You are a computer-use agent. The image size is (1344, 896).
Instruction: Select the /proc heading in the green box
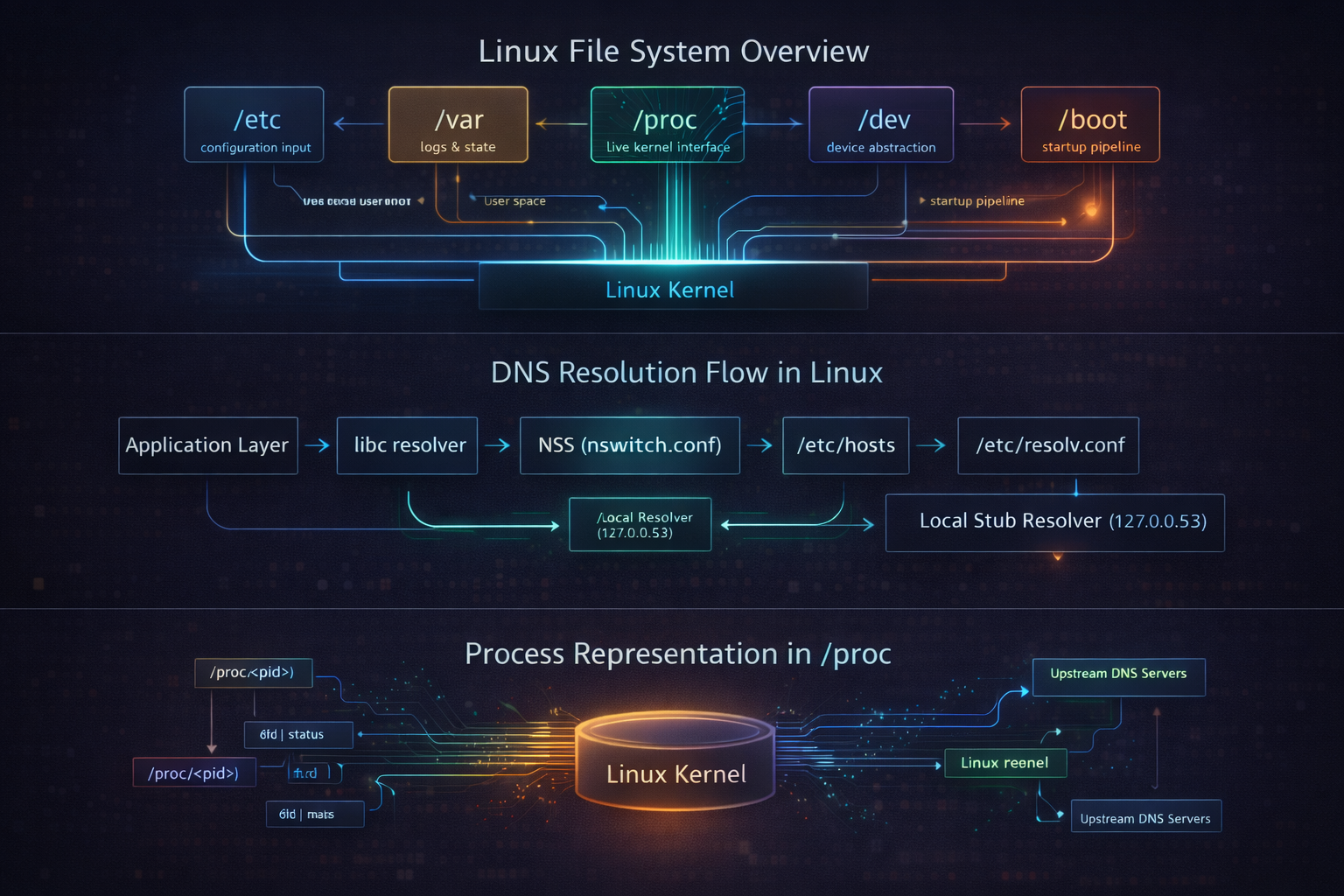[x=665, y=120]
